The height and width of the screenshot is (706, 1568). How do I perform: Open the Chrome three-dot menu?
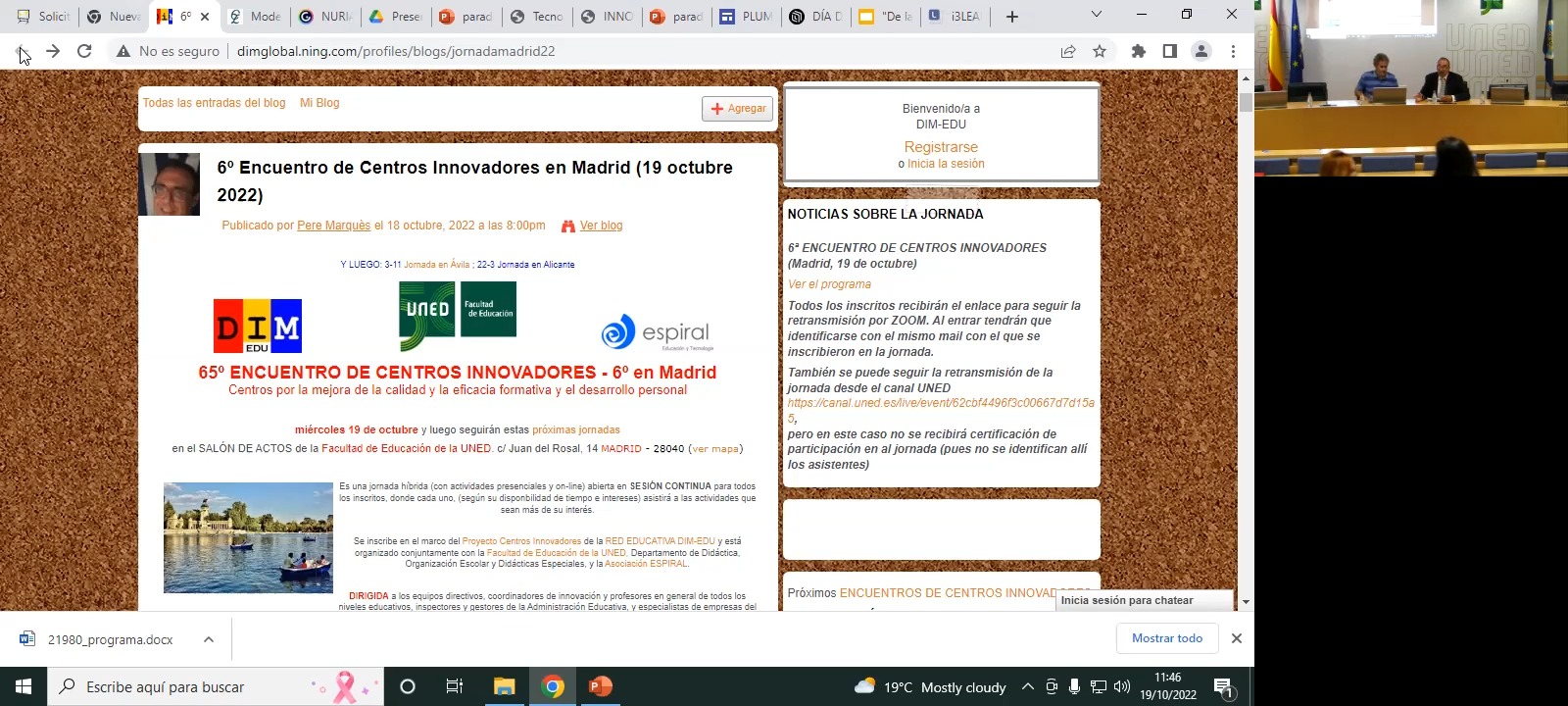[1233, 51]
